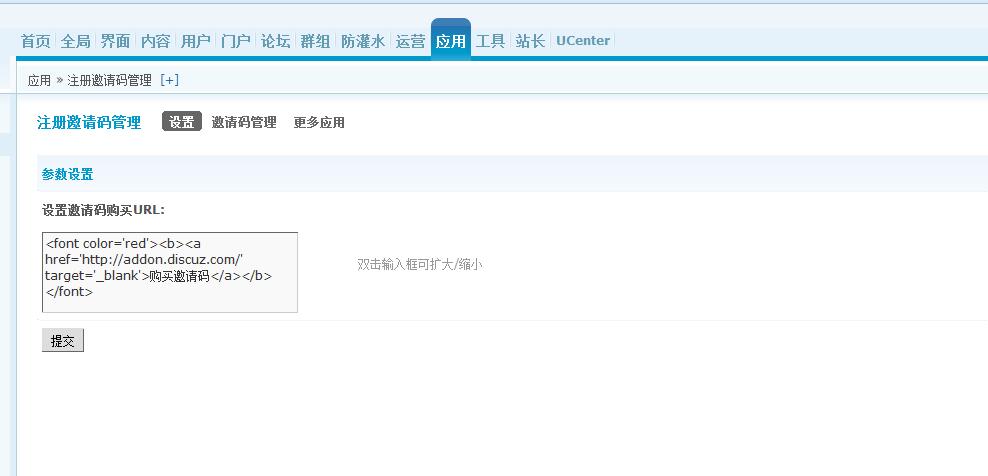Open the 工具 tab

point(490,41)
